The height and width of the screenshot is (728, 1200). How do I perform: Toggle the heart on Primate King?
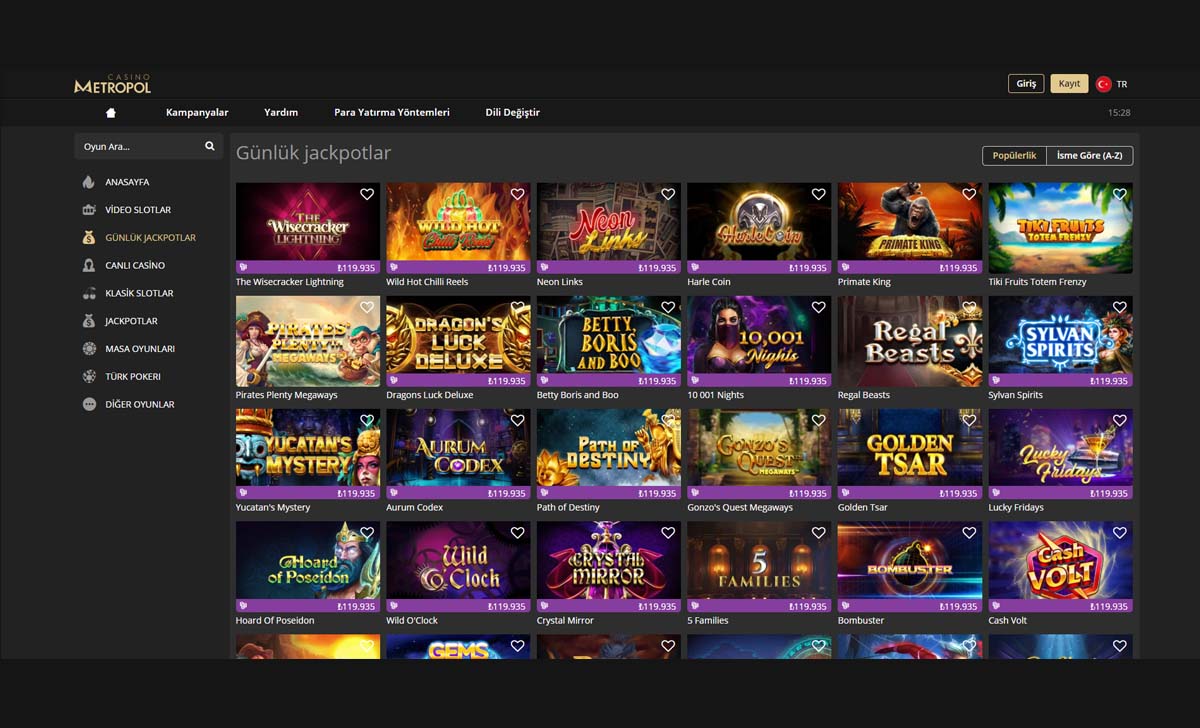(969, 194)
